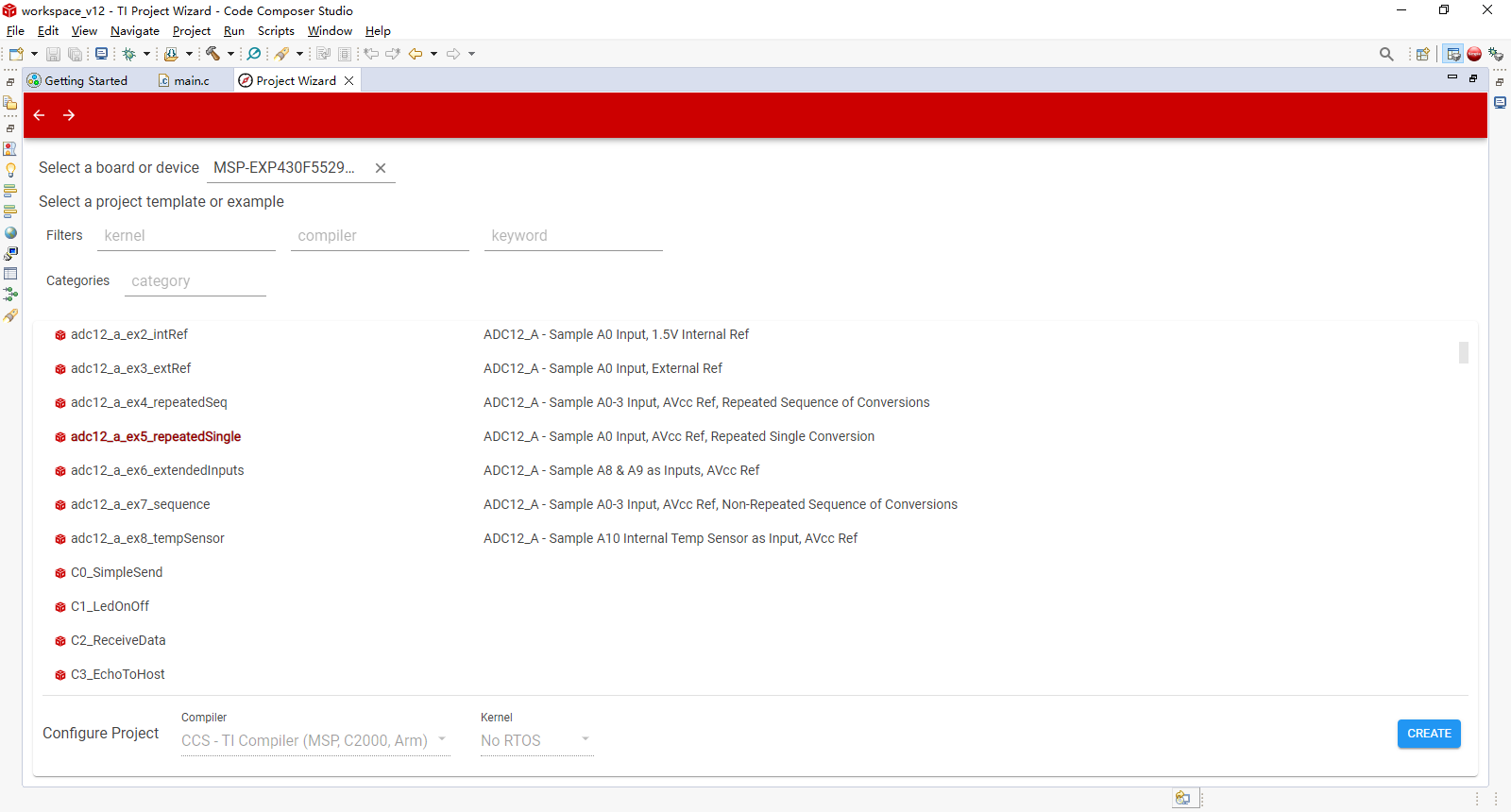Close the Project Wizard tab
1511x812 pixels.
[x=349, y=81]
